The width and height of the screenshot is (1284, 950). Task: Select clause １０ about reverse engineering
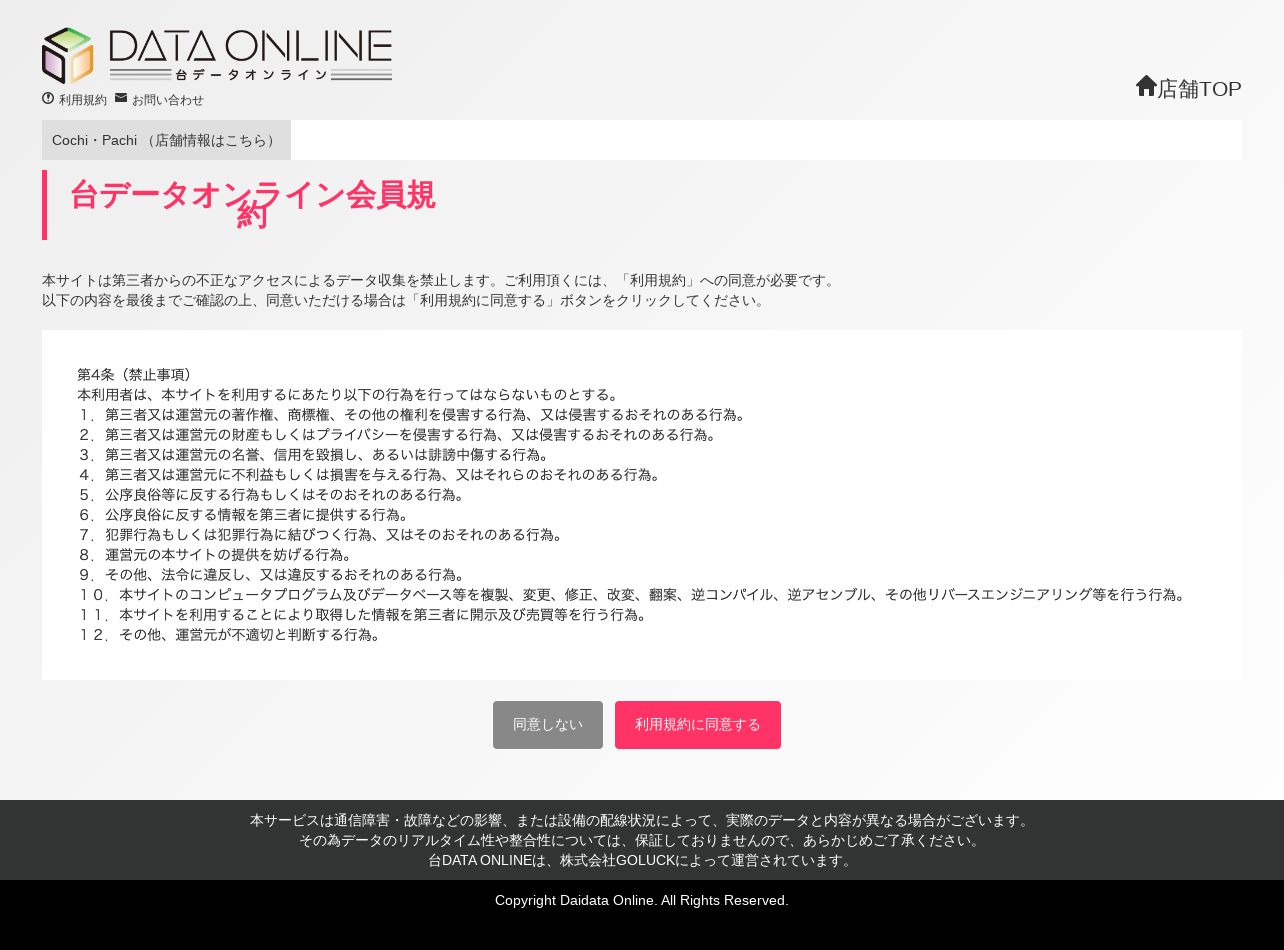[634, 595]
